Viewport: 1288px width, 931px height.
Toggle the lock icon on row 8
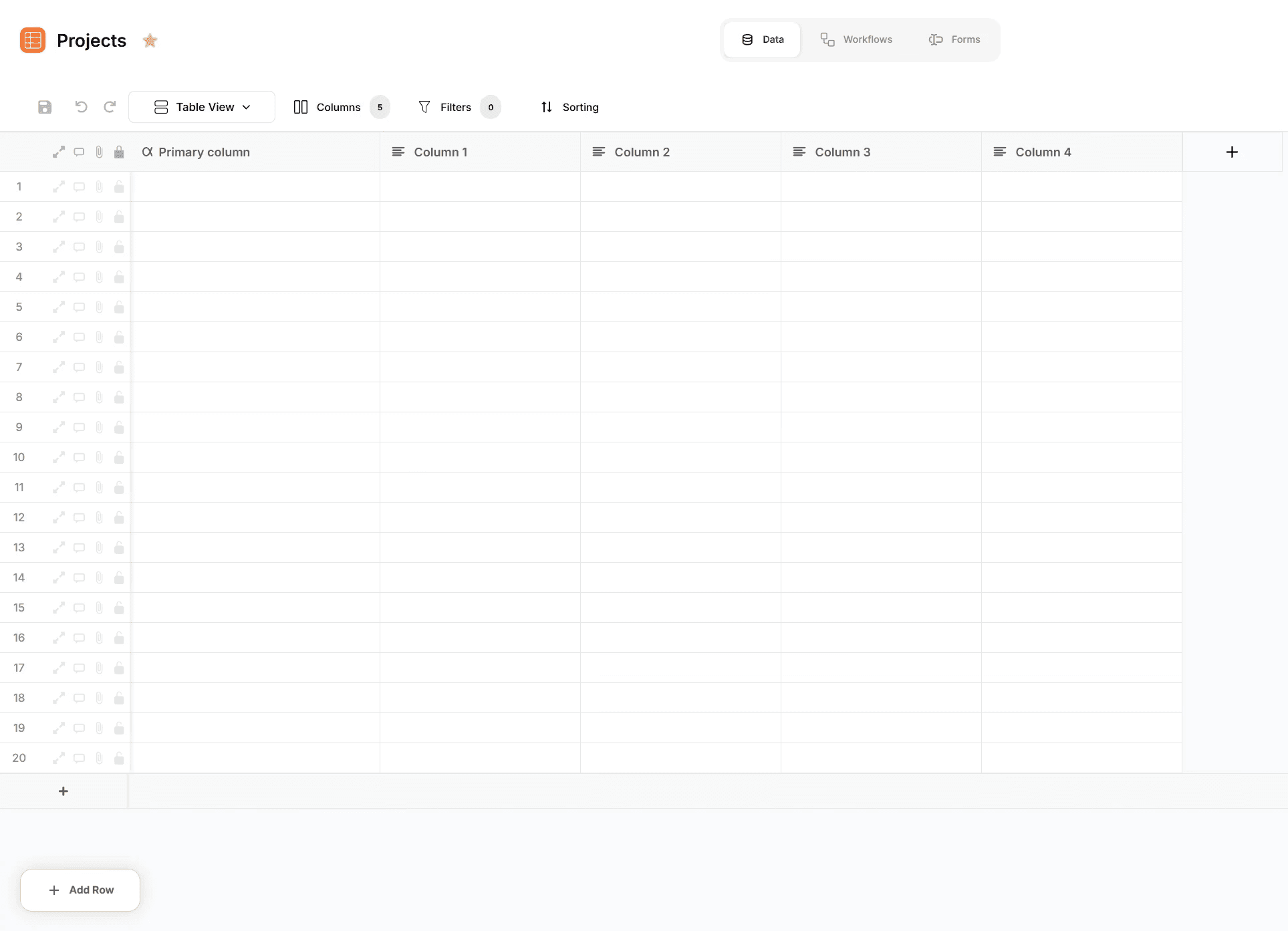(119, 397)
